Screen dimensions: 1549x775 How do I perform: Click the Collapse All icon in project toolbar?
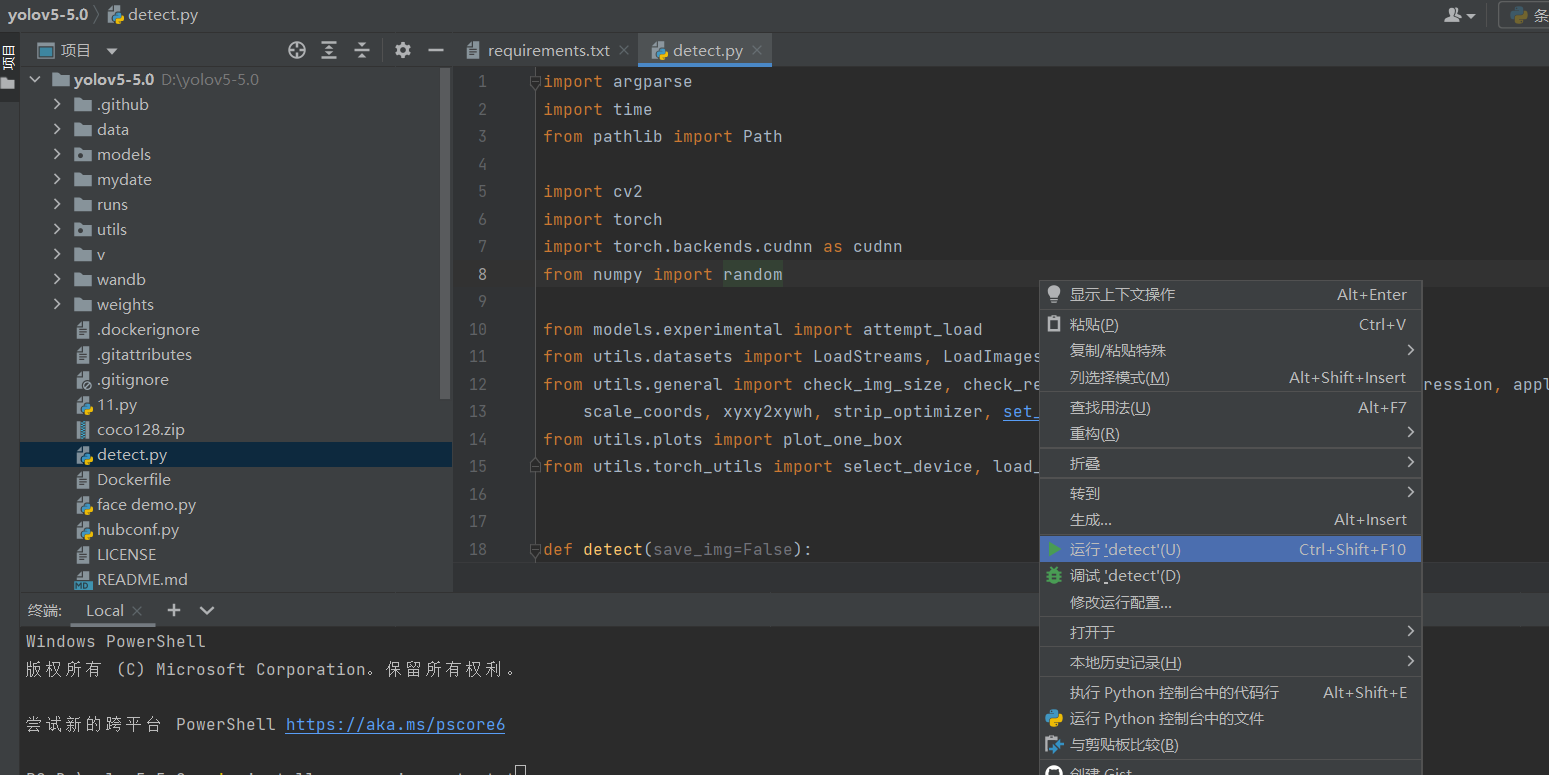click(362, 50)
